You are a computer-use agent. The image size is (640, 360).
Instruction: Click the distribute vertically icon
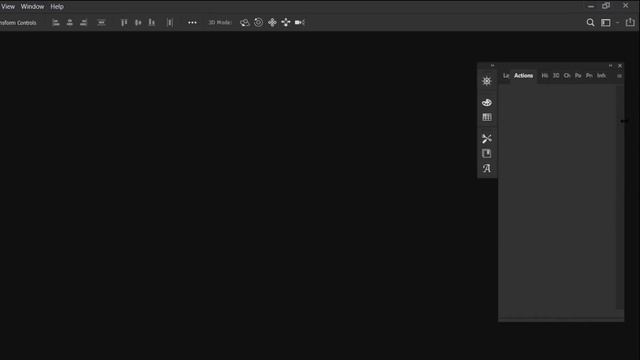pos(101,22)
